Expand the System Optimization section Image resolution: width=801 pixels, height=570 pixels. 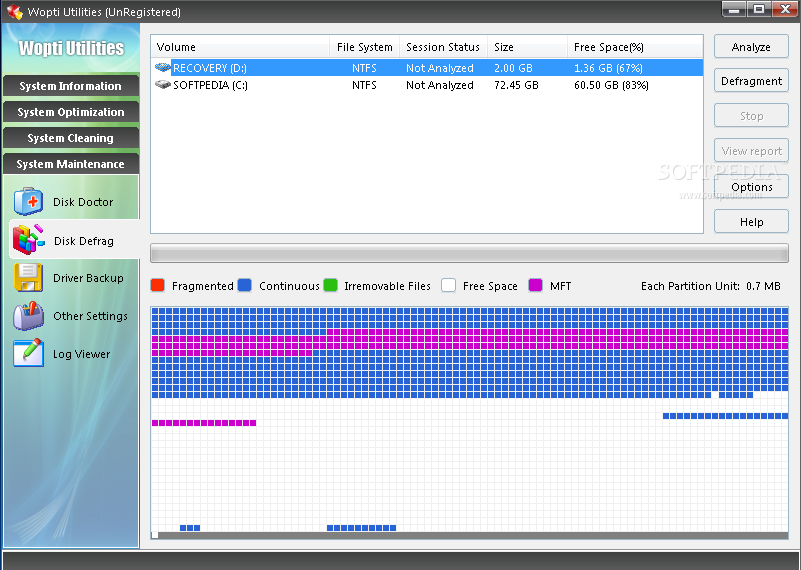pos(70,112)
